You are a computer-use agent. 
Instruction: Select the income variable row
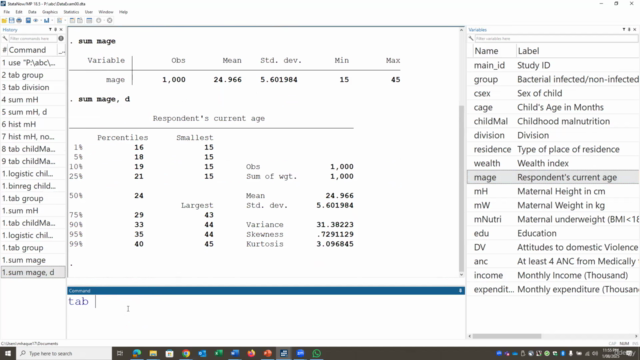click(x=553, y=275)
